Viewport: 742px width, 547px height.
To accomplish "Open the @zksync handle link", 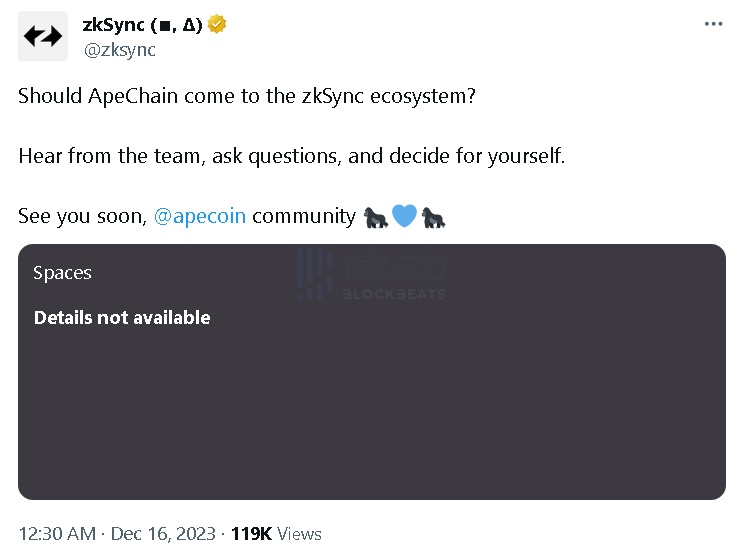I will [120, 49].
